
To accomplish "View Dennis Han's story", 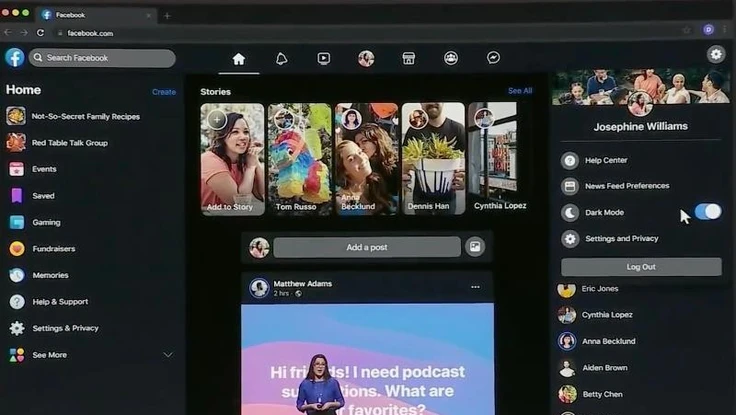I will pos(433,159).
